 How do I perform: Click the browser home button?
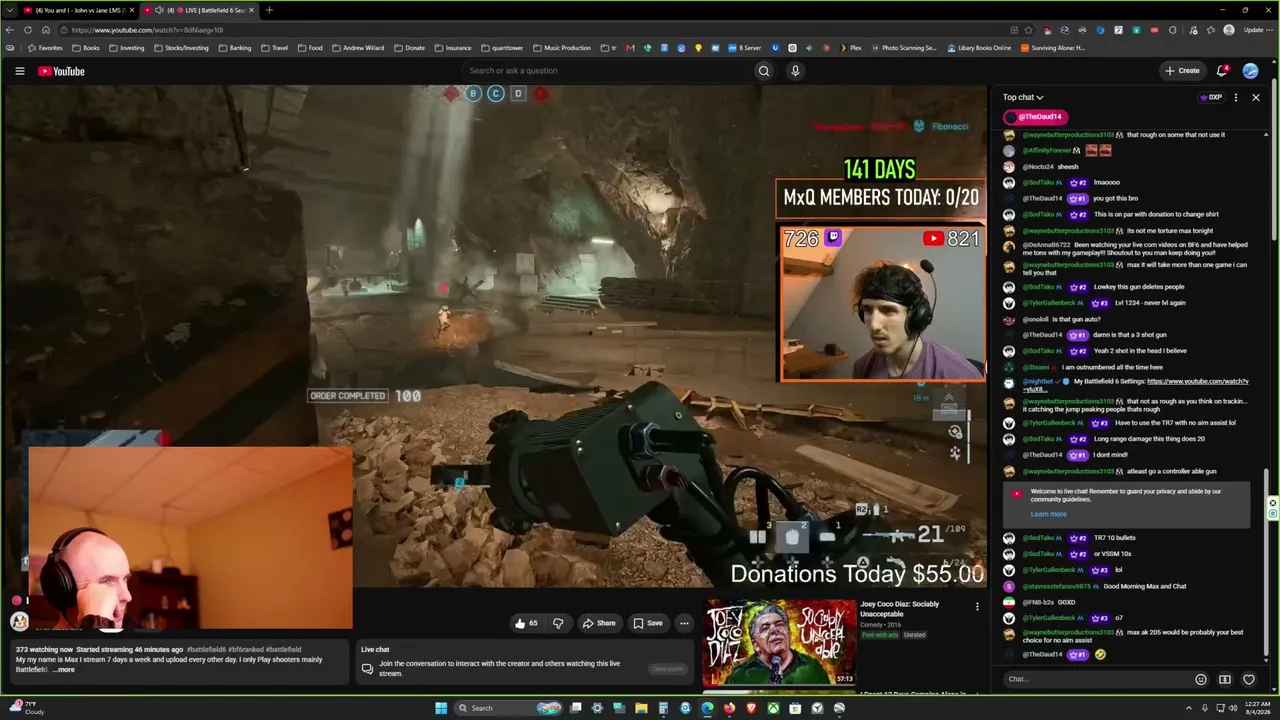click(x=45, y=30)
